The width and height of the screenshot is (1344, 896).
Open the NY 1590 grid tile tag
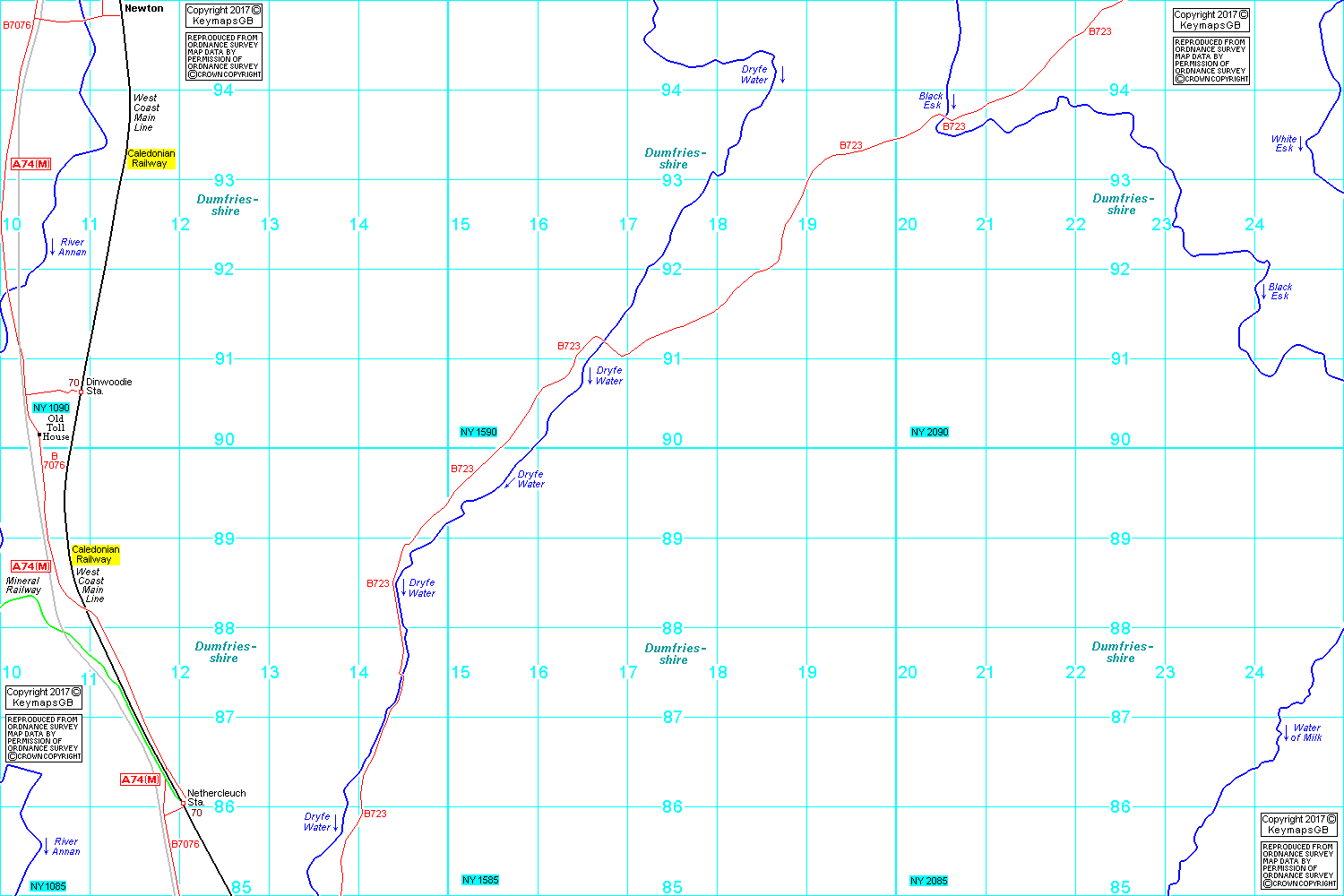[x=478, y=432]
